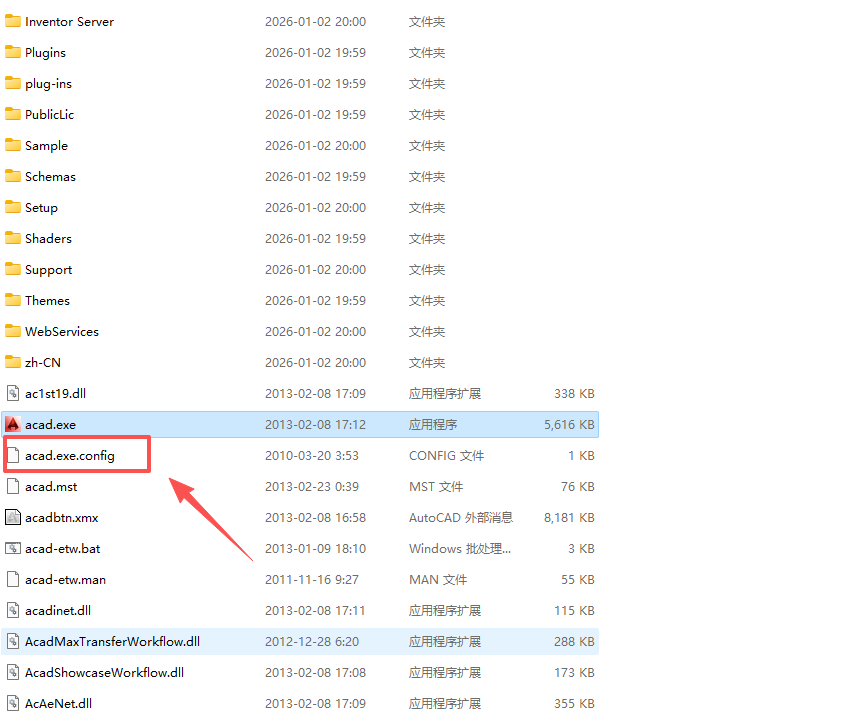The image size is (863, 725).
Task: Click the acadbtn.xmx file icon
Action: [13, 517]
